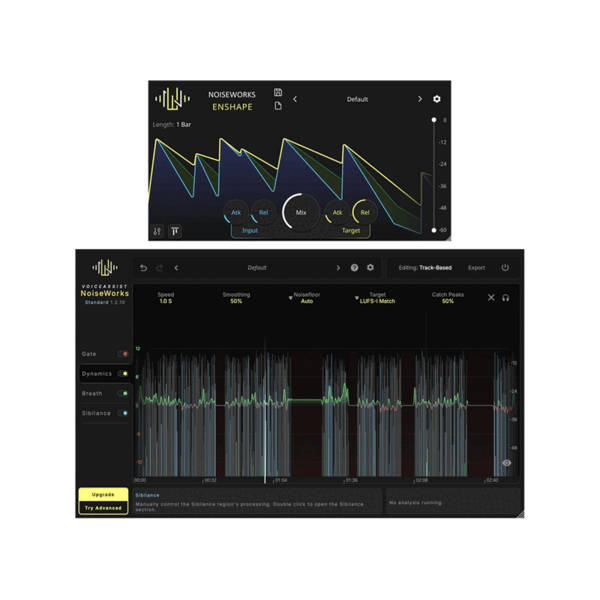Click timeline marker at 02:08
The image size is (600, 600).
tap(422, 480)
